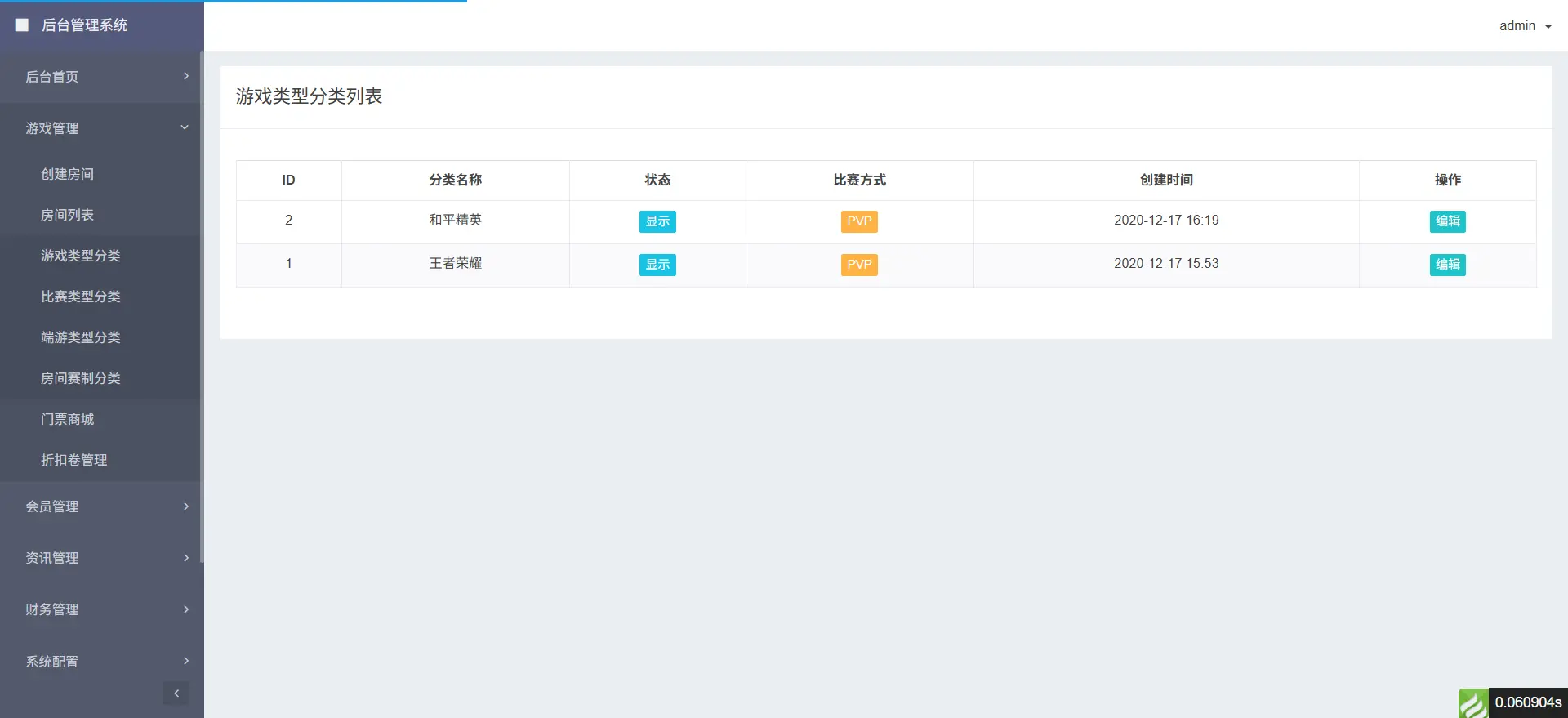Click the 0.060904s runtime indicator
1568x718 pixels.
tap(1528, 702)
